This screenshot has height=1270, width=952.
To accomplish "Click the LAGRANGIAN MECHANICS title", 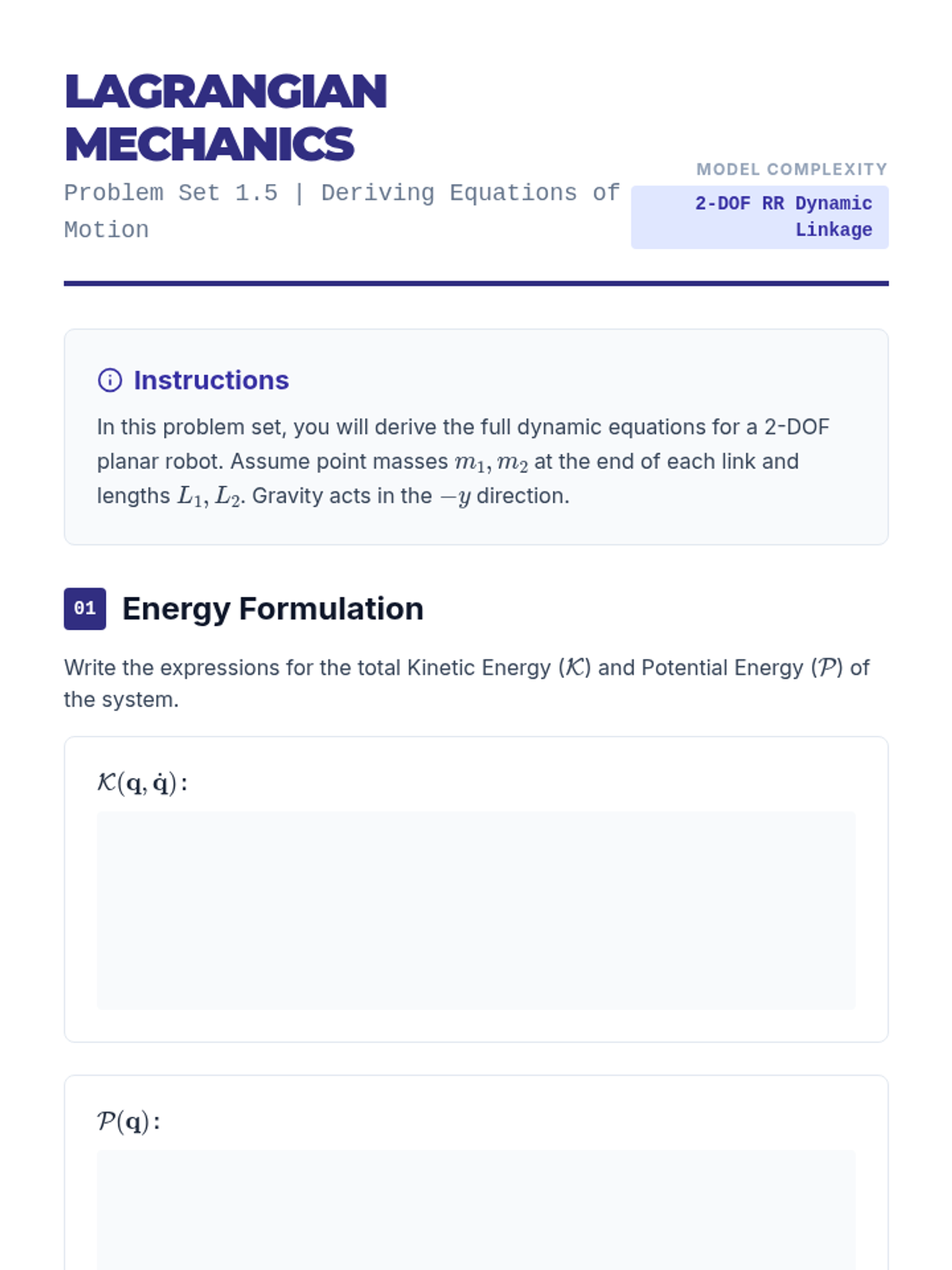I will pos(225,117).
